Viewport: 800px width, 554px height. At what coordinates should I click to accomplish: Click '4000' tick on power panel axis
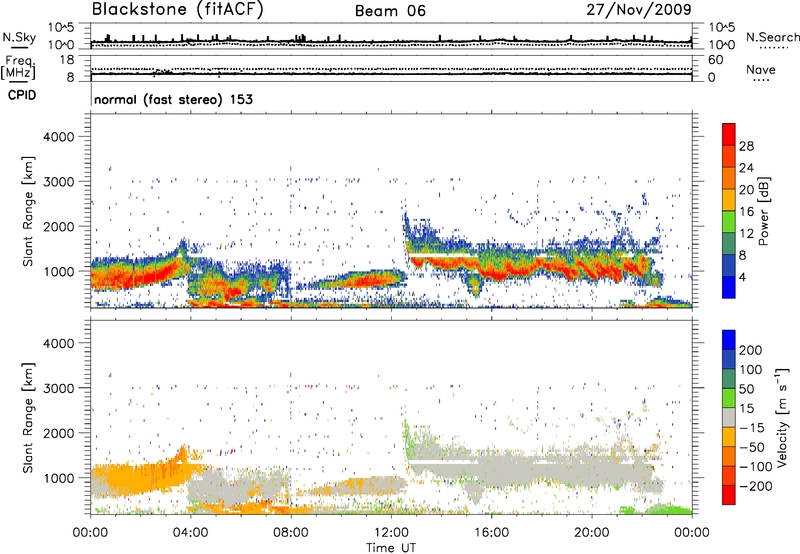(58, 137)
